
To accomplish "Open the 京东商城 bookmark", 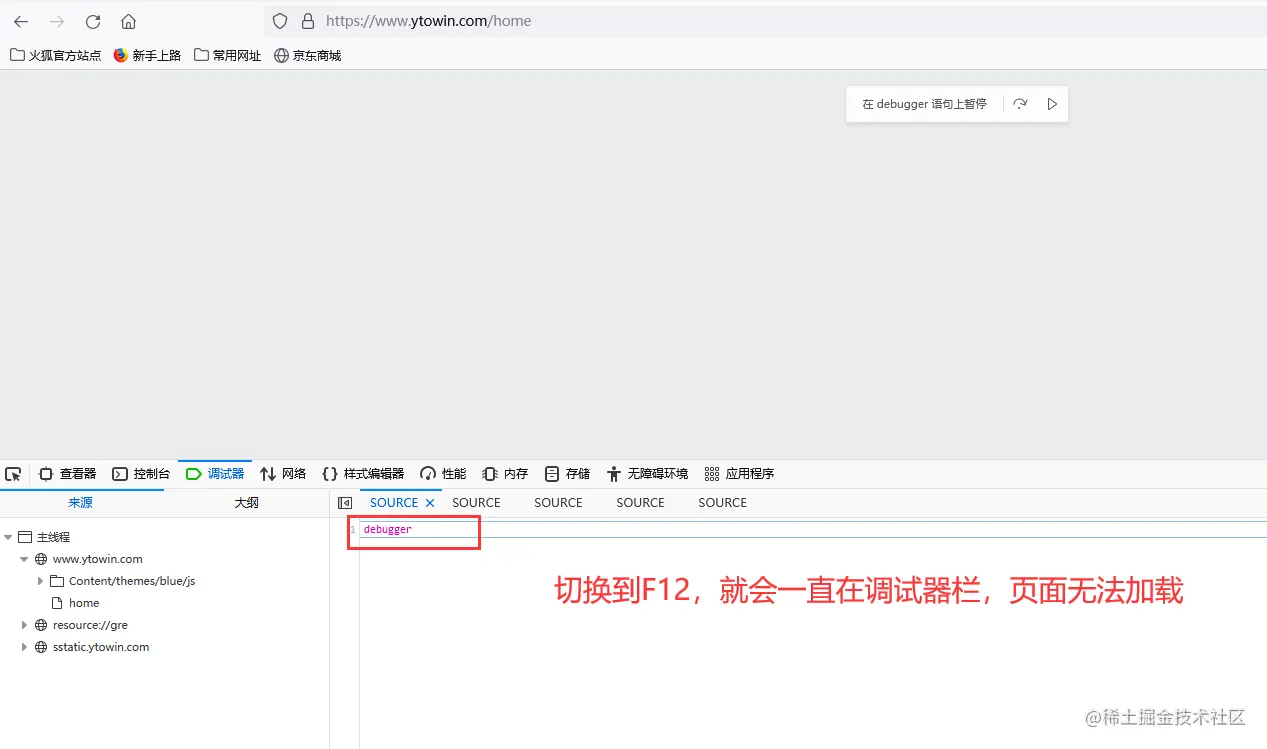I will [308, 56].
